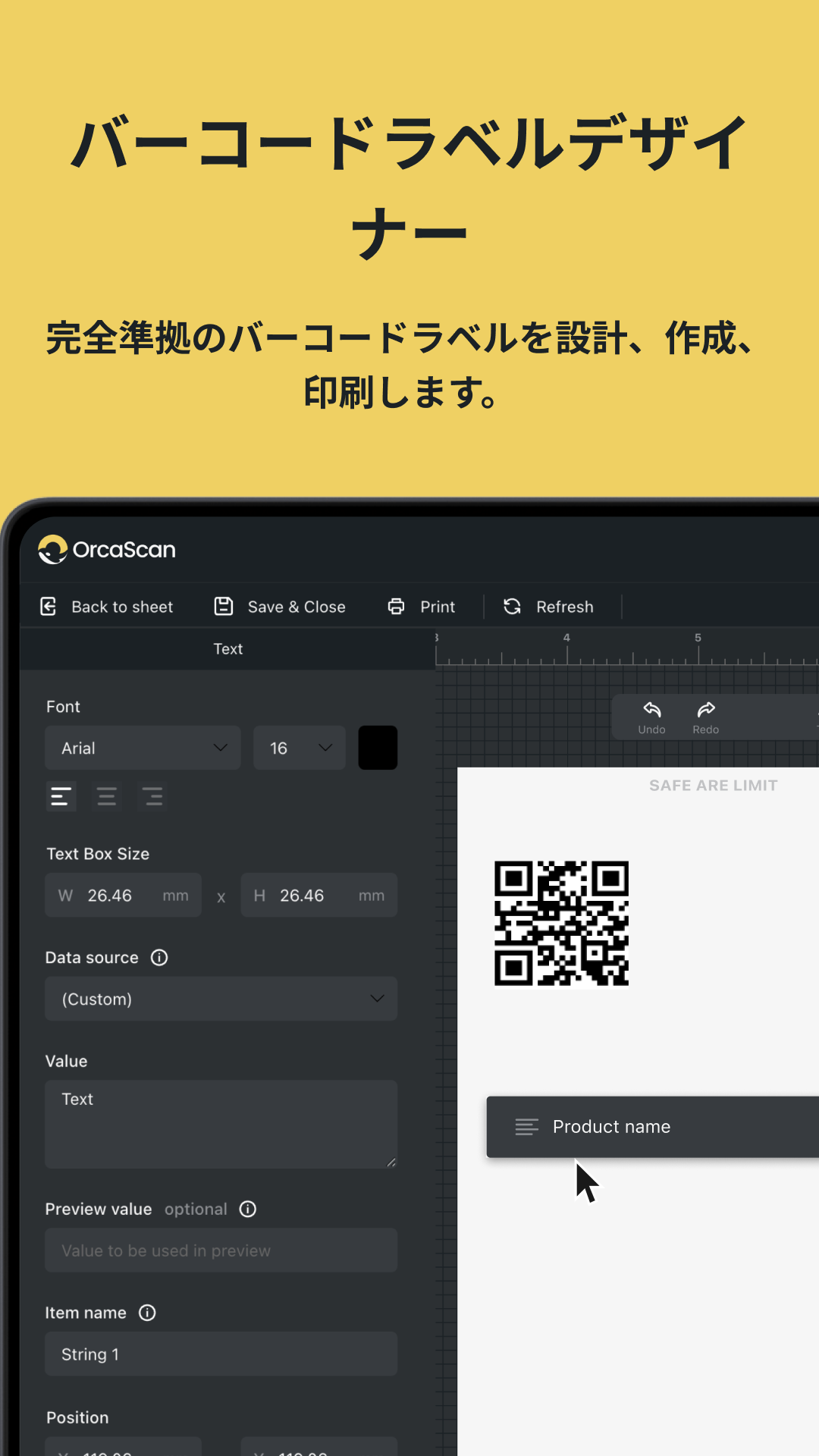Align text left
This screenshot has width=819, height=1456.
point(61,796)
